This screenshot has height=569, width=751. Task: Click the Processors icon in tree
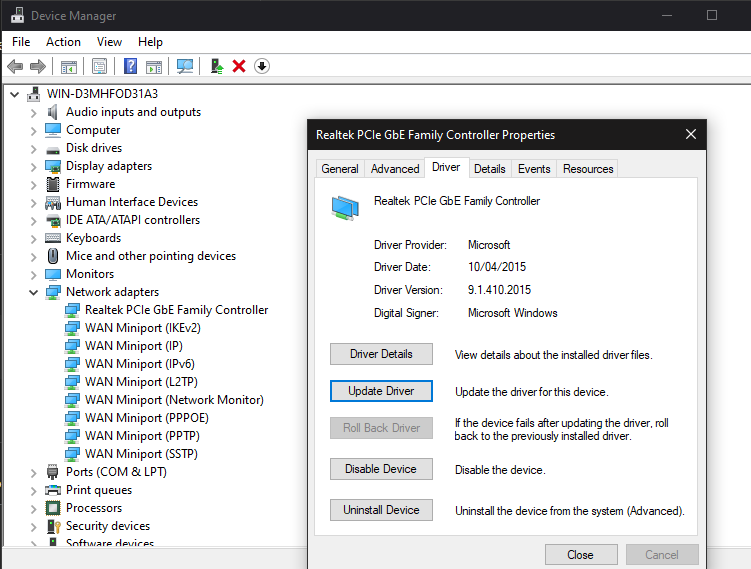click(x=53, y=508)
